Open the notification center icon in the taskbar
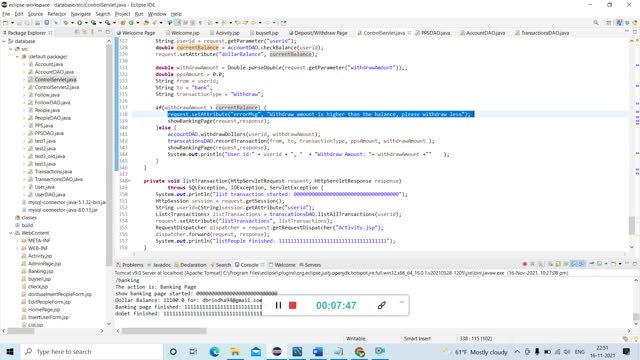640x360 pixels. (627, 351)
